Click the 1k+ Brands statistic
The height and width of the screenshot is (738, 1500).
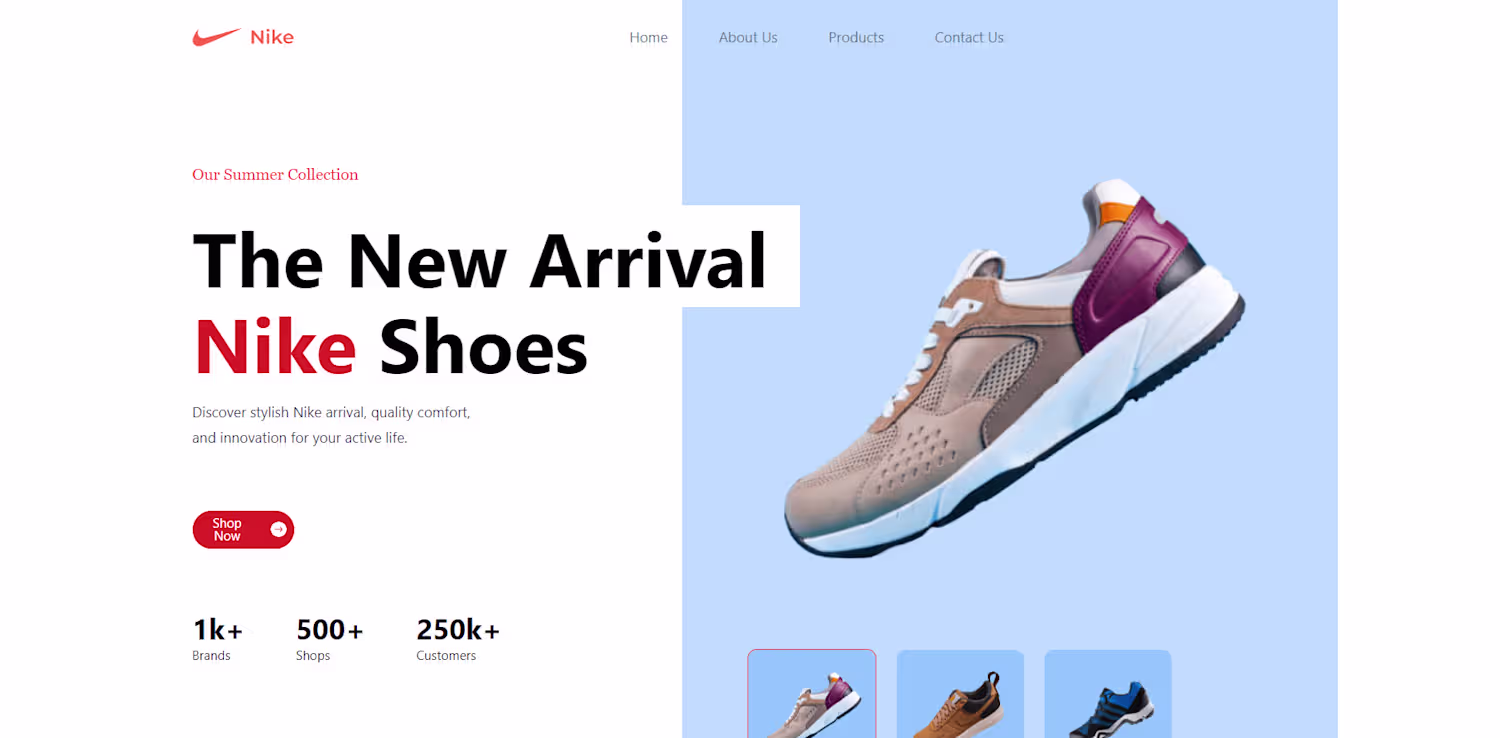pos(217,640)
